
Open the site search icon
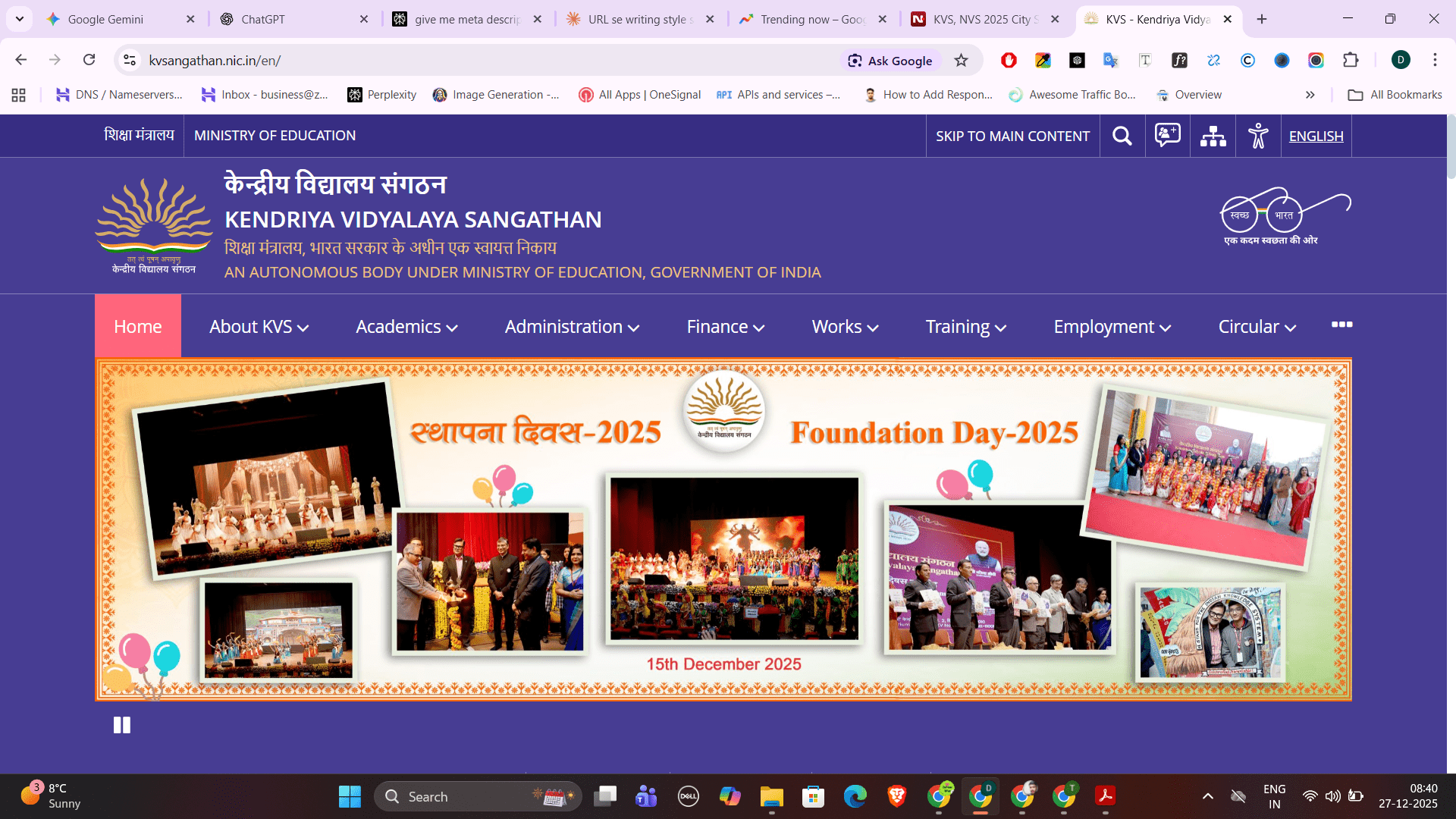1122,136
